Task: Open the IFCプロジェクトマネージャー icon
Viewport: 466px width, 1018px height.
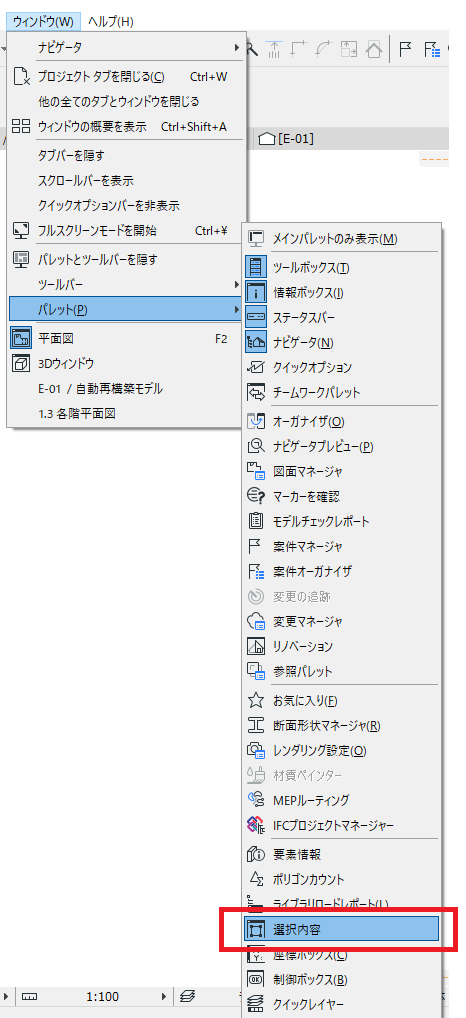Action: [x=256, y=825]
